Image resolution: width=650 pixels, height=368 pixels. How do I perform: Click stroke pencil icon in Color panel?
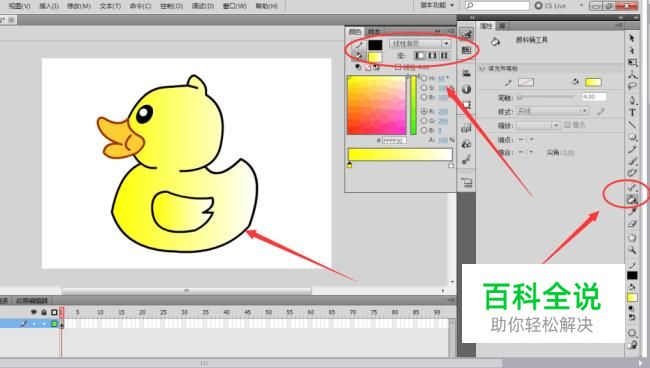pyautogui.click(x=359, y=45)
